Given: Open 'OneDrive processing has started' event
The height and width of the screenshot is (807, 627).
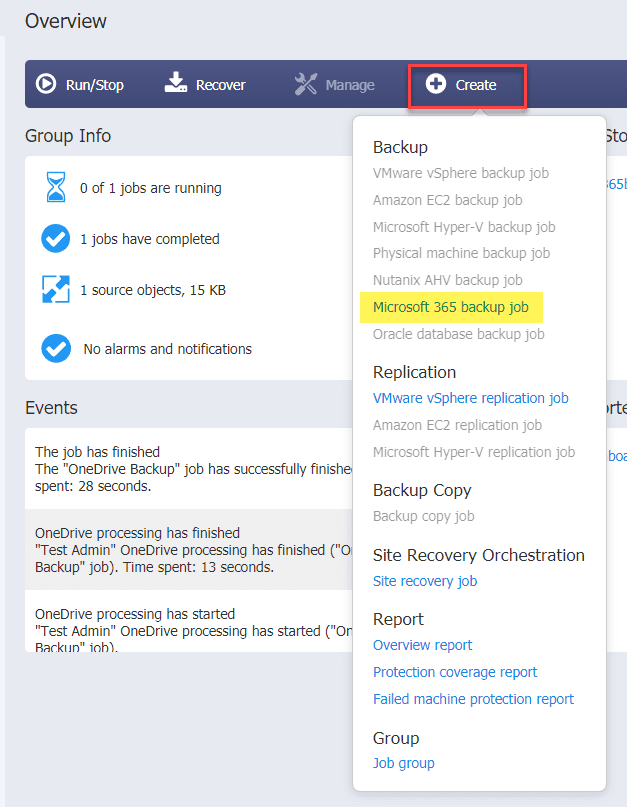Looking at the screenshot, I should pyautogui.click(x=188, y=621).
